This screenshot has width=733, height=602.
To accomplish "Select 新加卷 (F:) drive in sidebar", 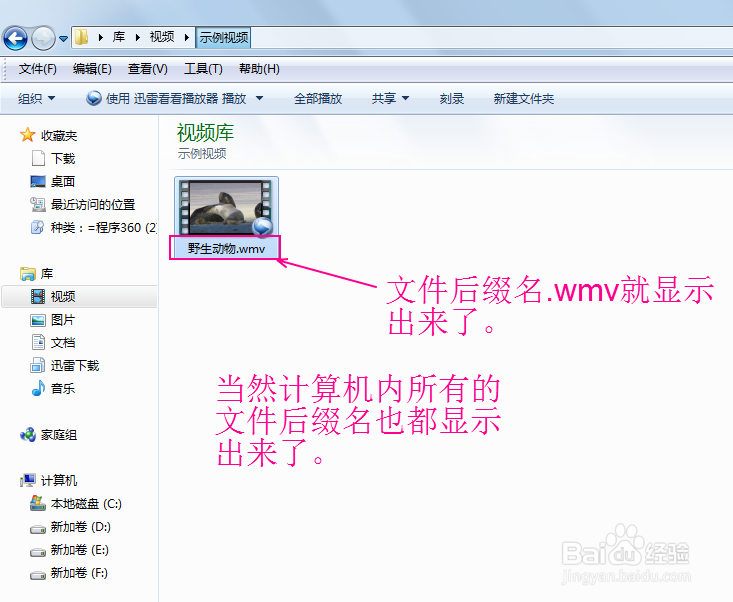I will [x=79, y=573].
